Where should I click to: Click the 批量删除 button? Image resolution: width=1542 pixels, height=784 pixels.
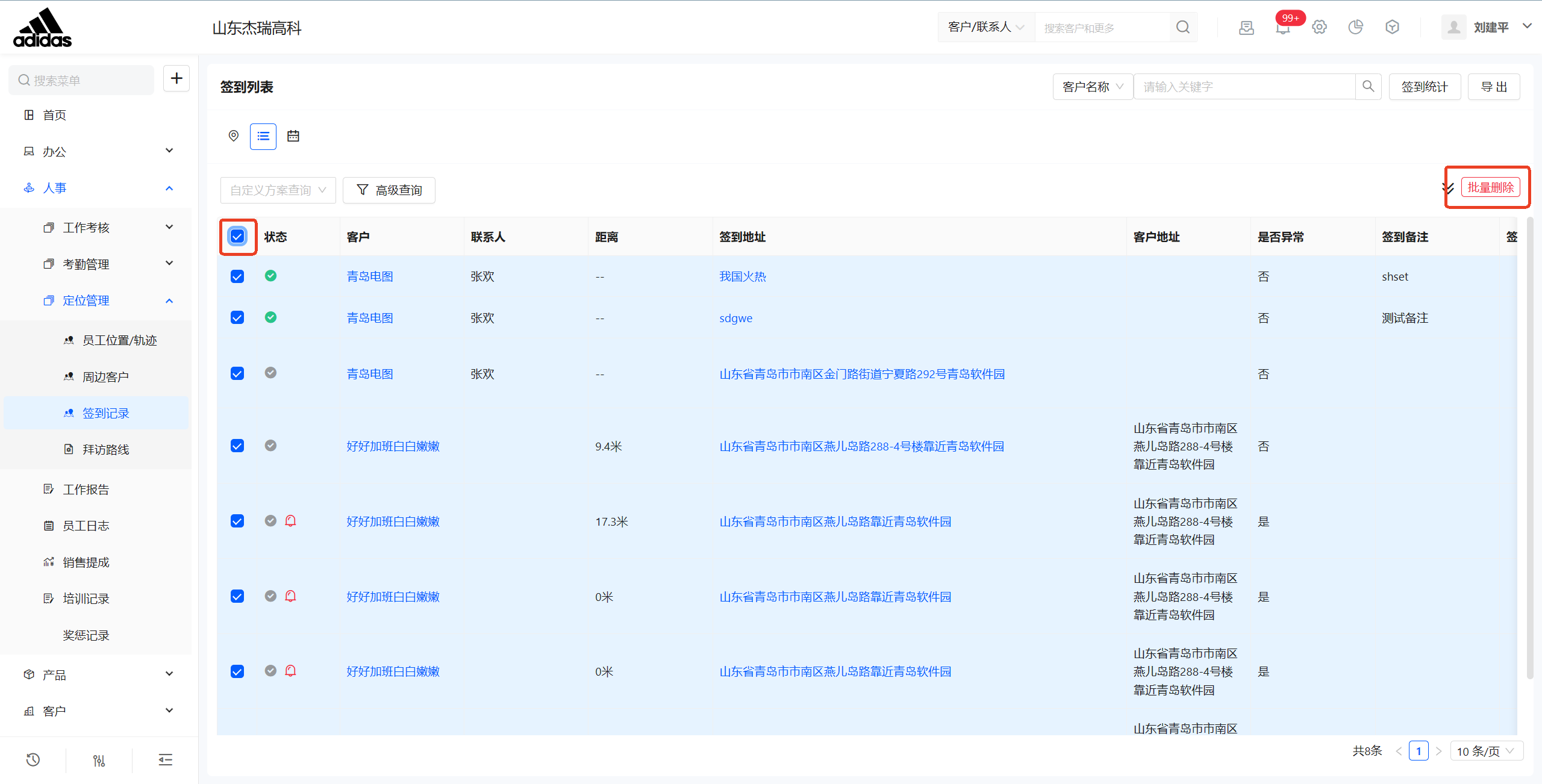[1490, 187]
